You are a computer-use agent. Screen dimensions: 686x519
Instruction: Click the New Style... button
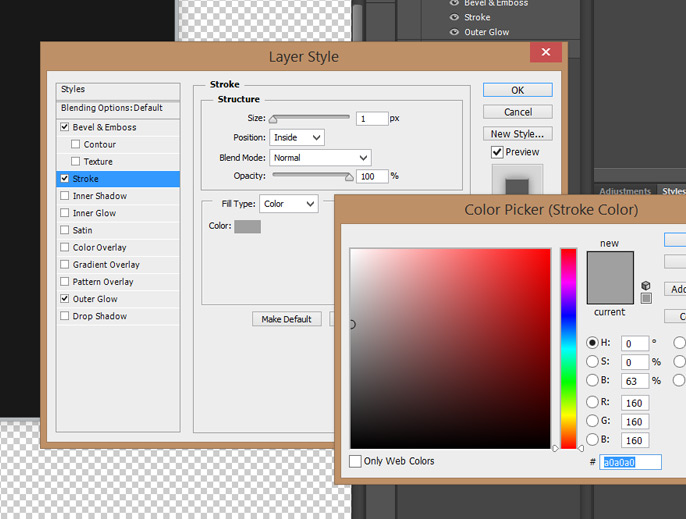coord(517,133)
